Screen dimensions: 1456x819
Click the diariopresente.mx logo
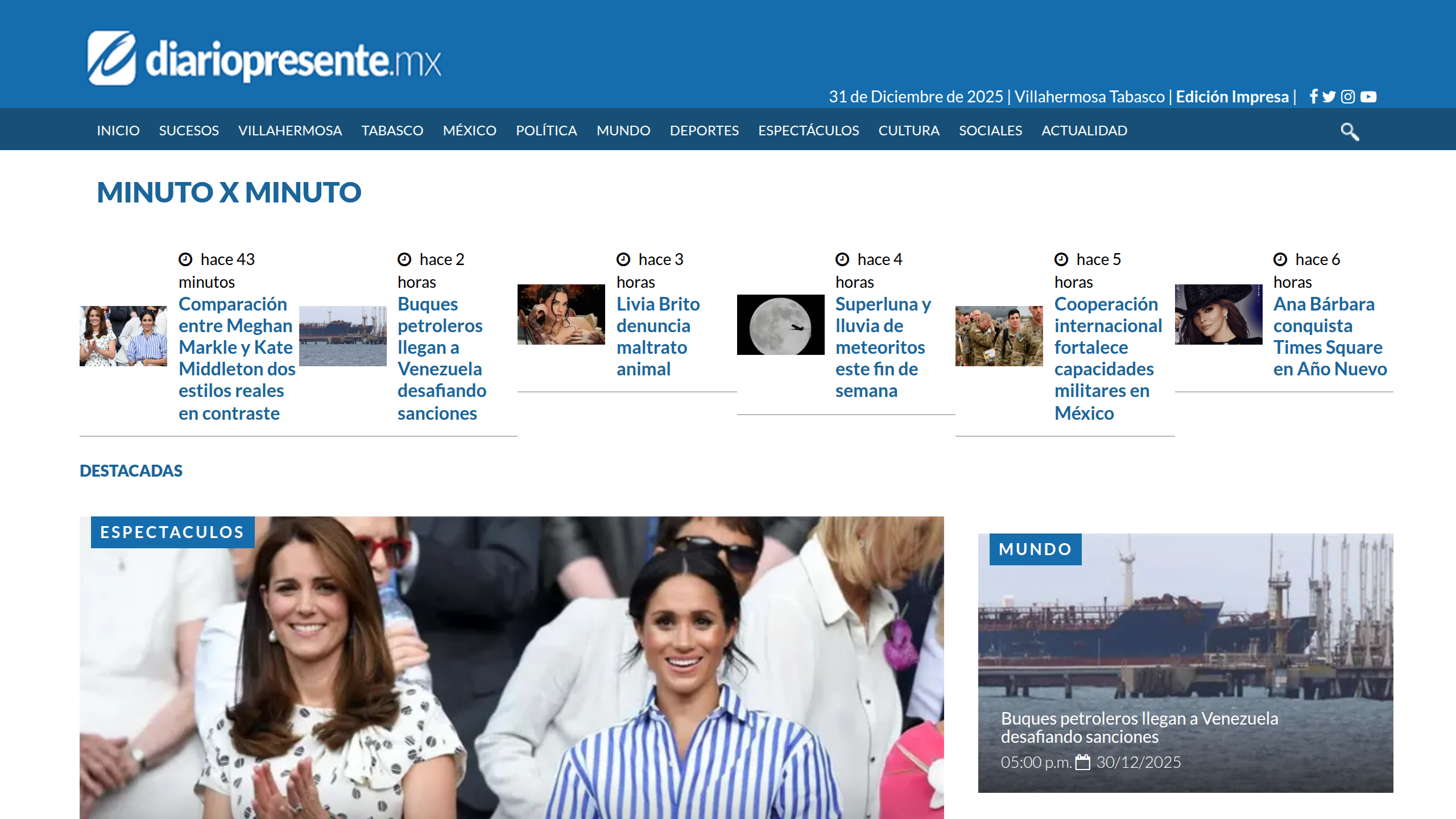[264, 55]
